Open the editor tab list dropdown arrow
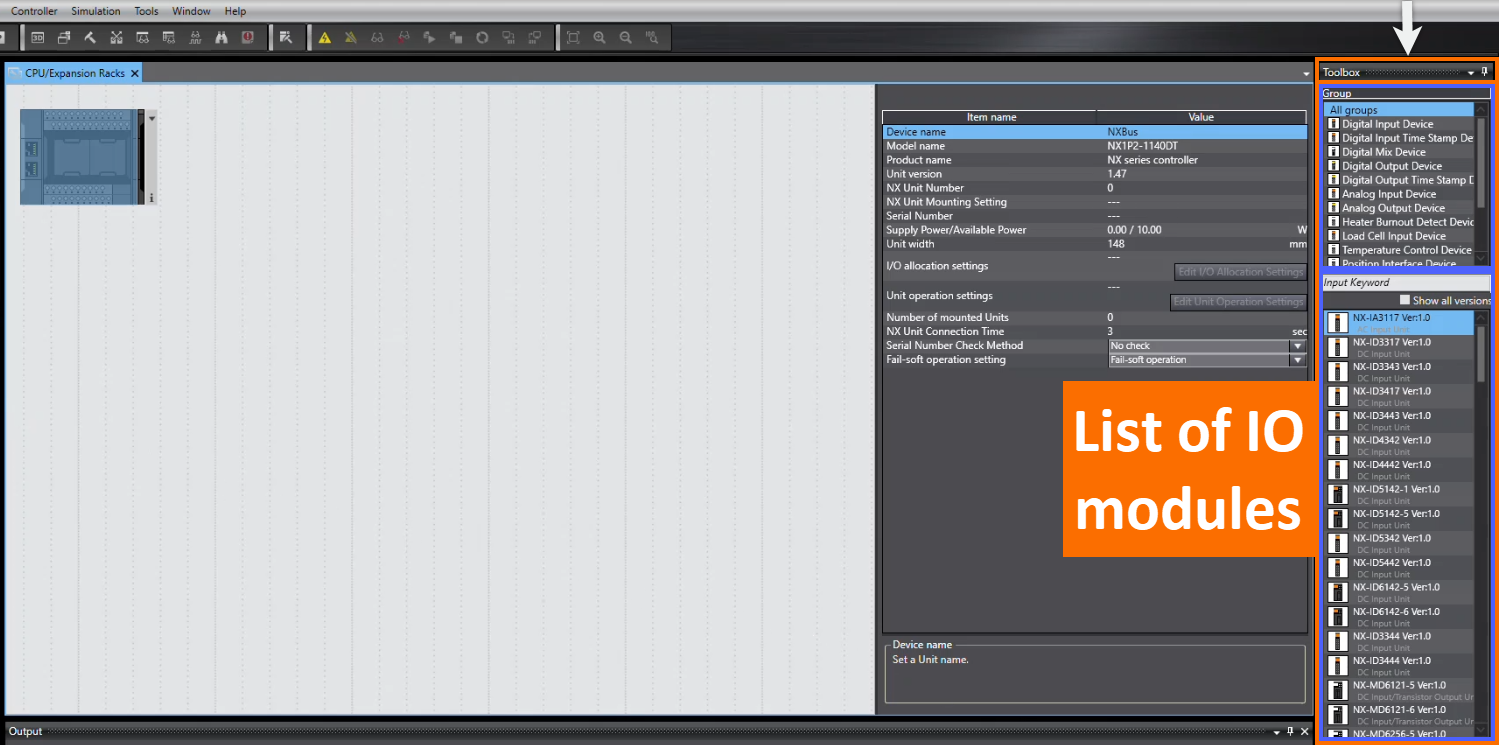This screenshot has width=1499, height=745. (1306, 74)
